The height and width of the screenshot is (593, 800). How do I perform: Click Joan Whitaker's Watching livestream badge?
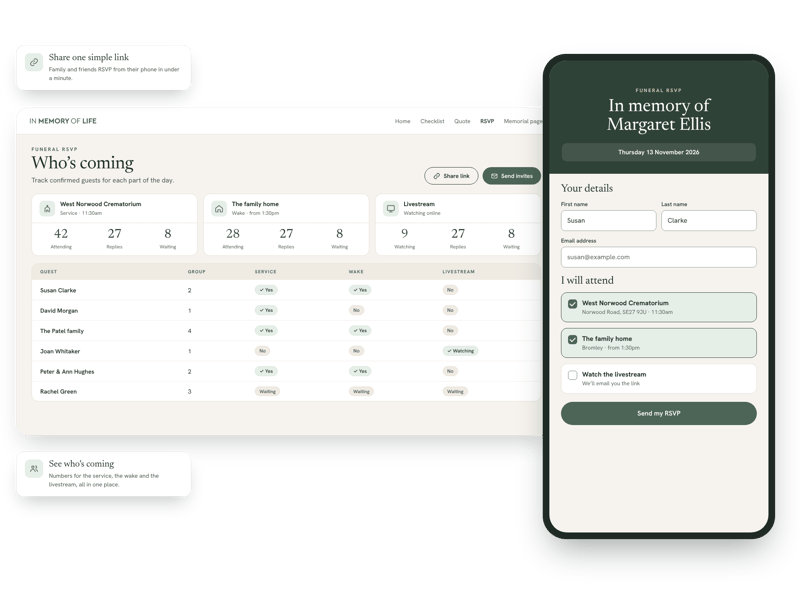tap(460, 351)
